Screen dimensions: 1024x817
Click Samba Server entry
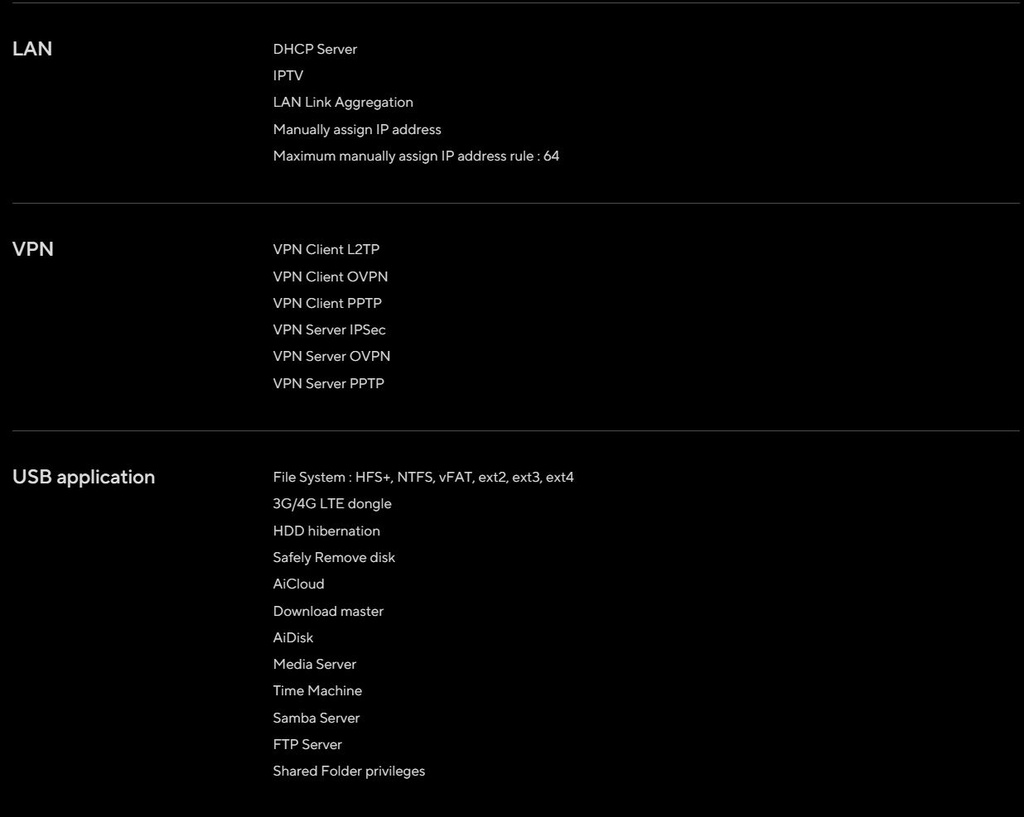coord(316,718)
